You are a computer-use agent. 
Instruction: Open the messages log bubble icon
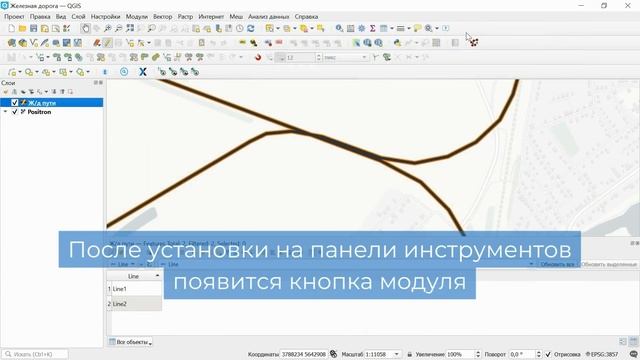[634, 354]
